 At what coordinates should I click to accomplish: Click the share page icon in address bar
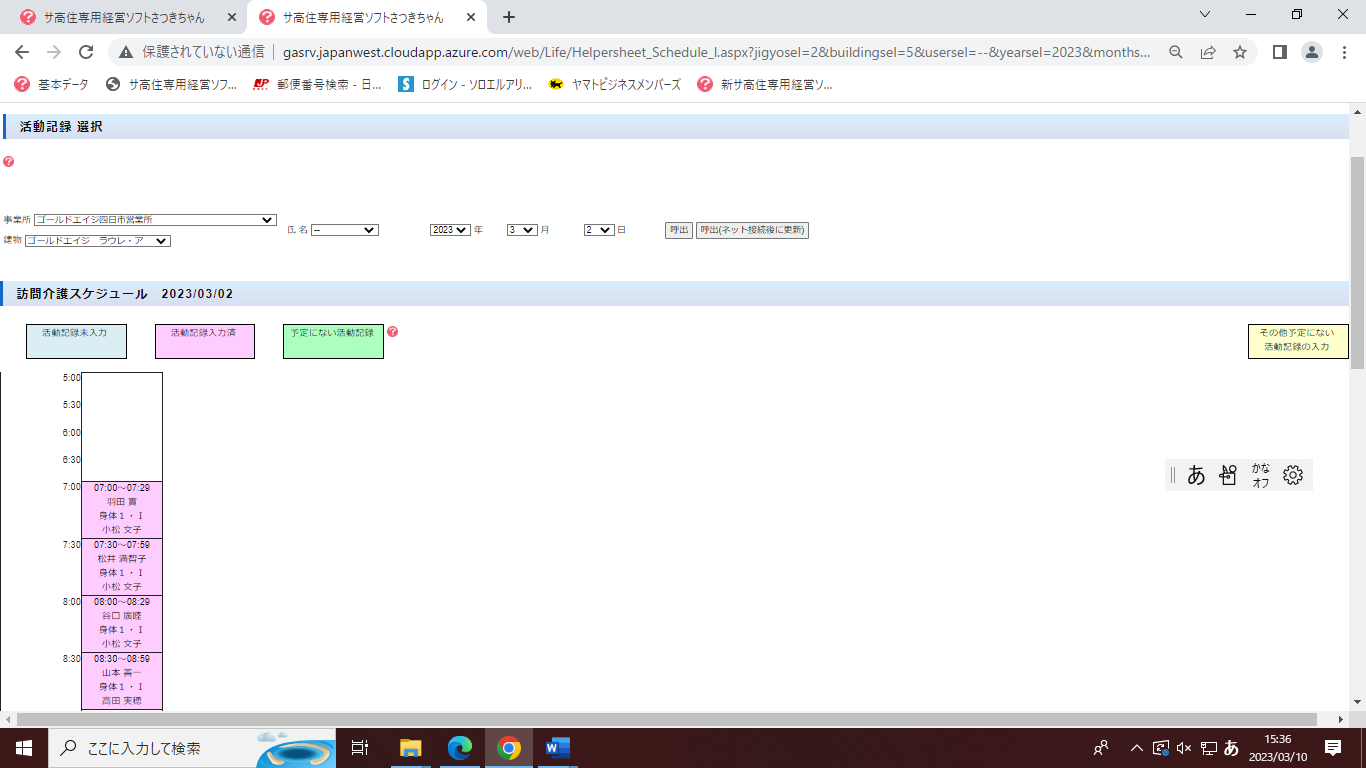1208,52
